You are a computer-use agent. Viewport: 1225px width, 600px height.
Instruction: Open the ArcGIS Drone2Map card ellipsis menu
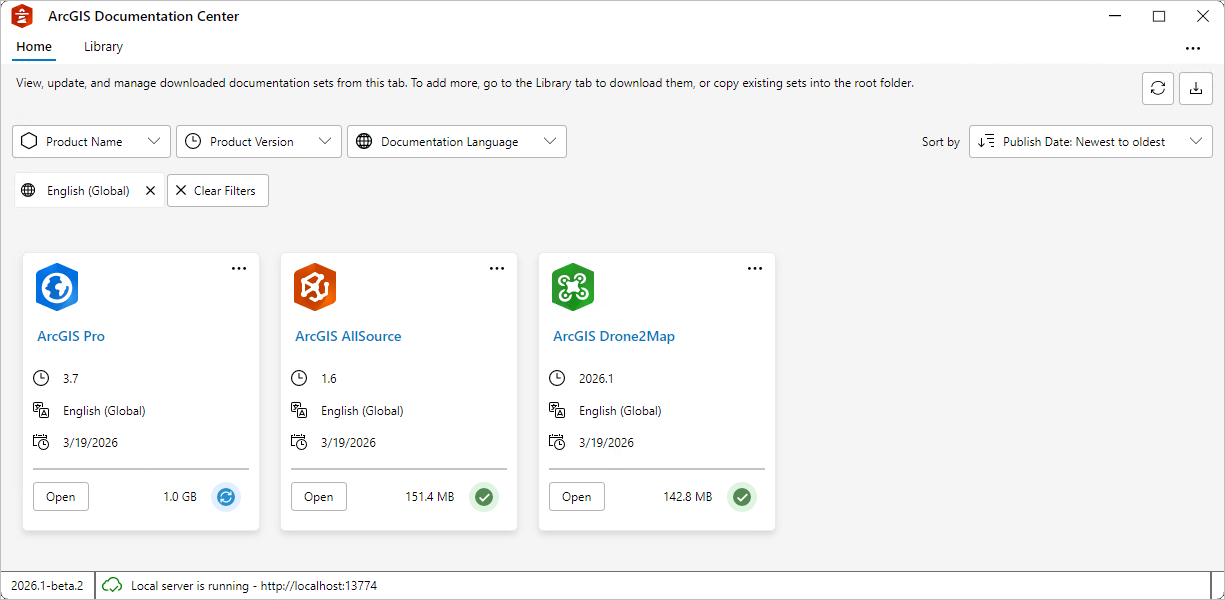(x=755, y=268)
